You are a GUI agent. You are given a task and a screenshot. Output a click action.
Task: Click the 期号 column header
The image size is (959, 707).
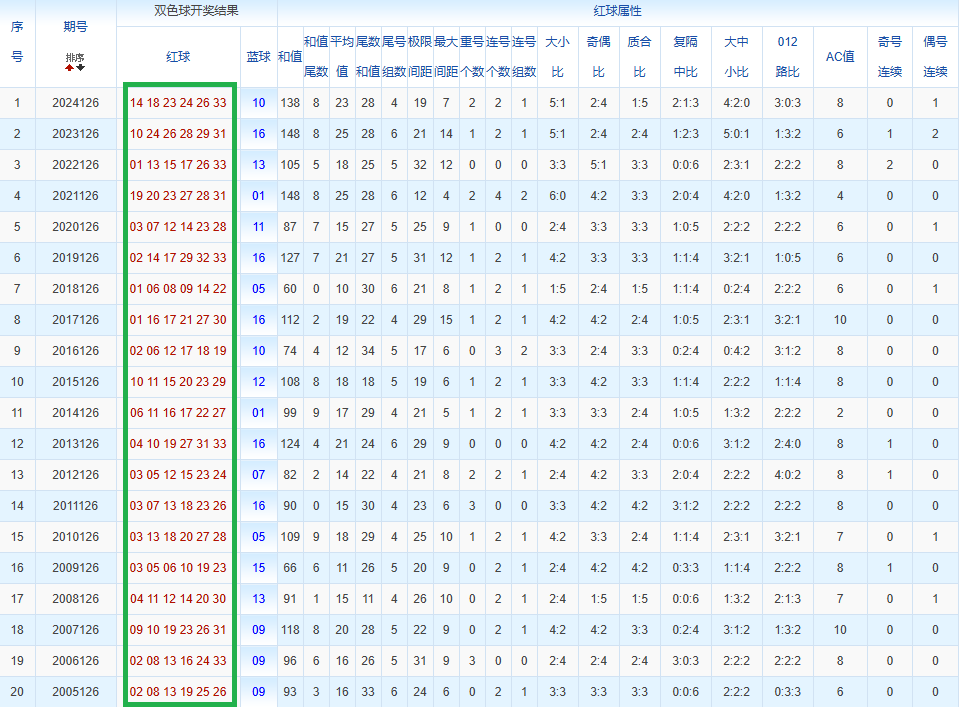(x=75, y=26)
